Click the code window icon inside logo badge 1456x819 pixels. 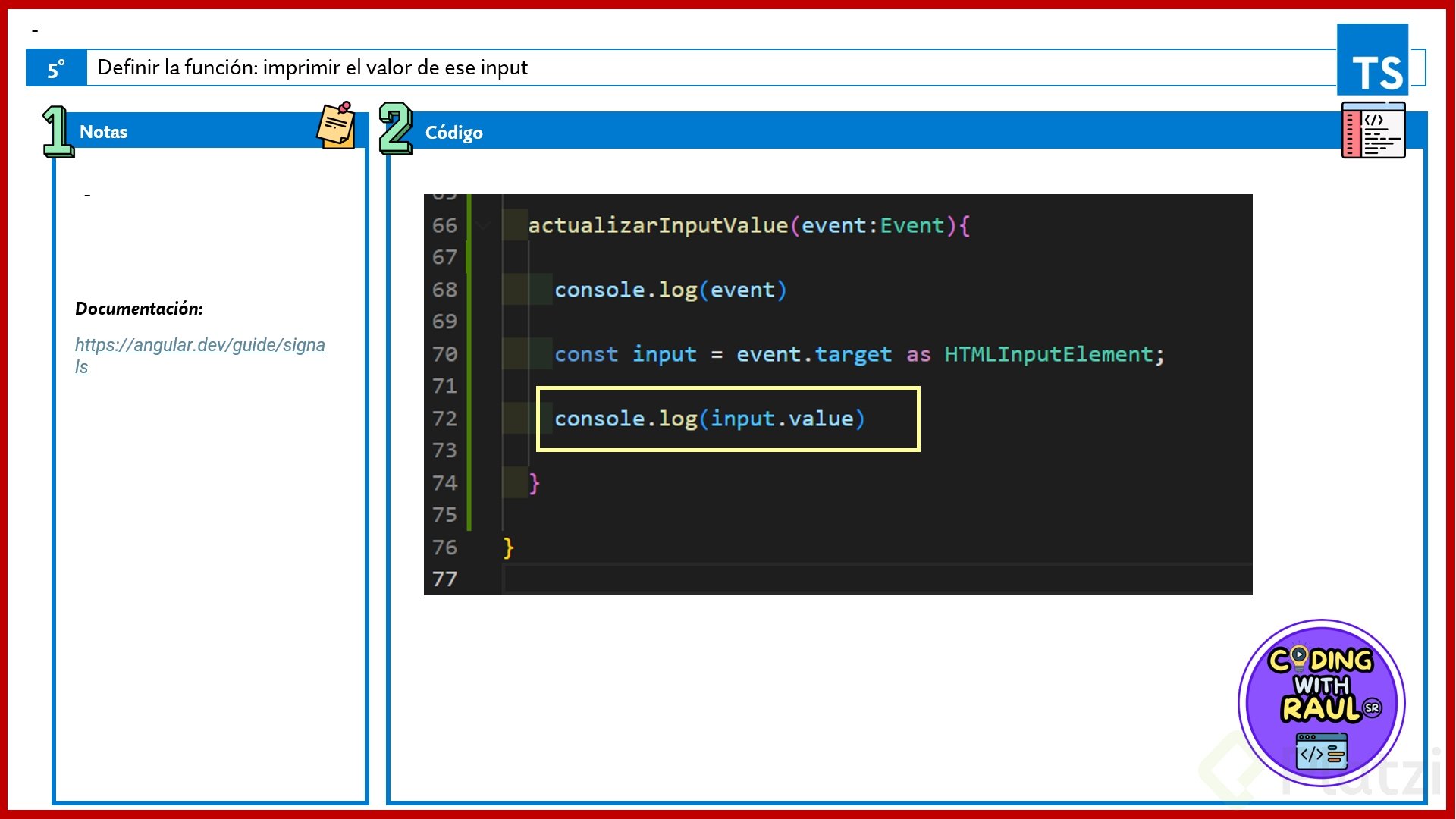[x=1321, y=752]
